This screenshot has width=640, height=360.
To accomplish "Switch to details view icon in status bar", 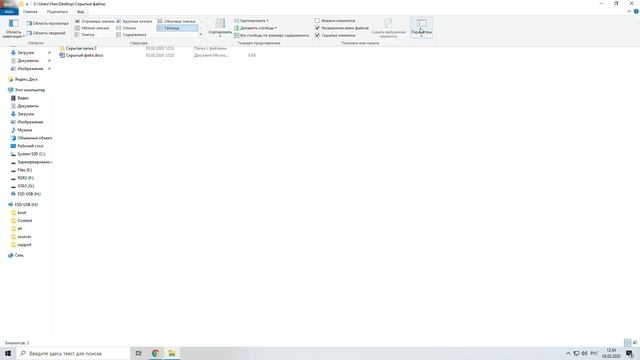I will click(627, 343).
